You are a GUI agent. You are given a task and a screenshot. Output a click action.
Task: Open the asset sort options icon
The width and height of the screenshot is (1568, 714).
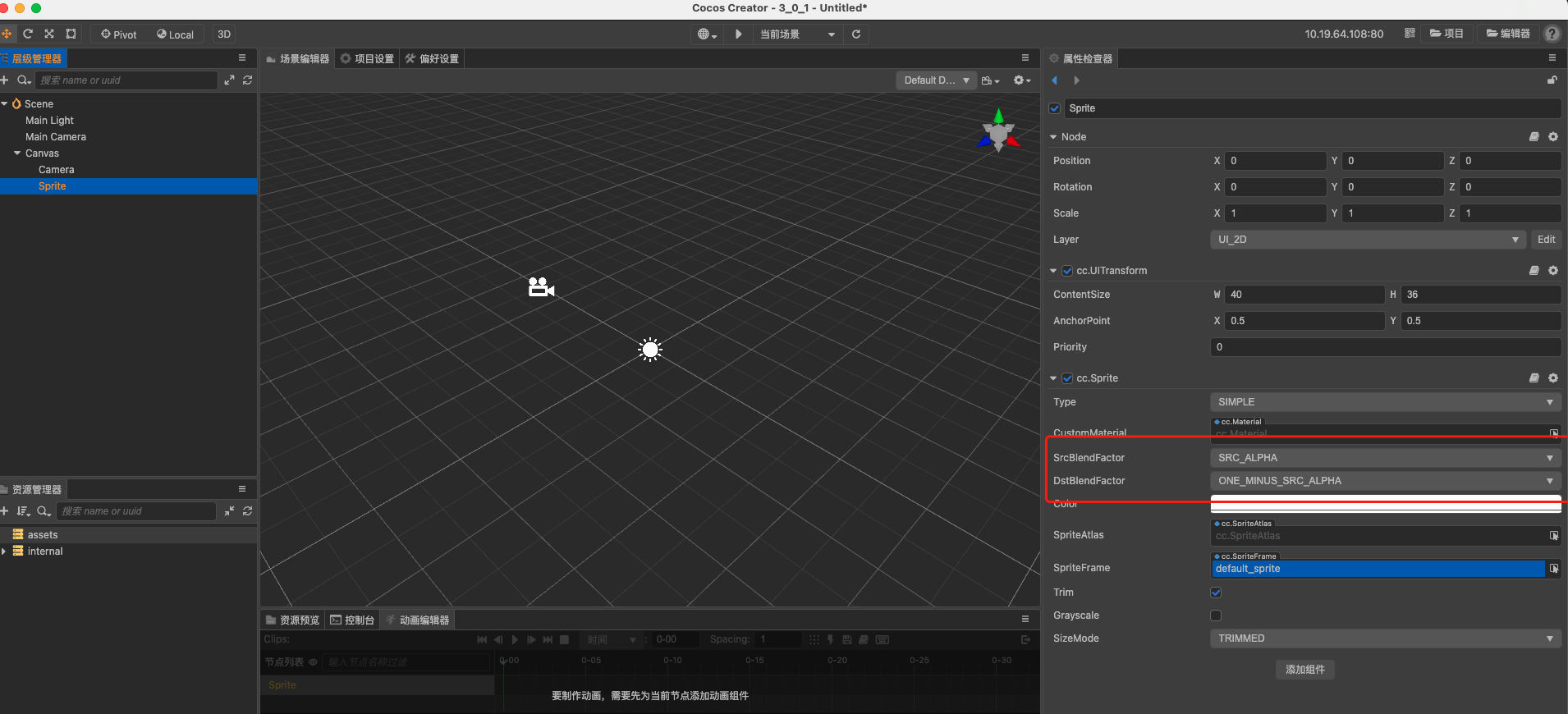[23, 511]
